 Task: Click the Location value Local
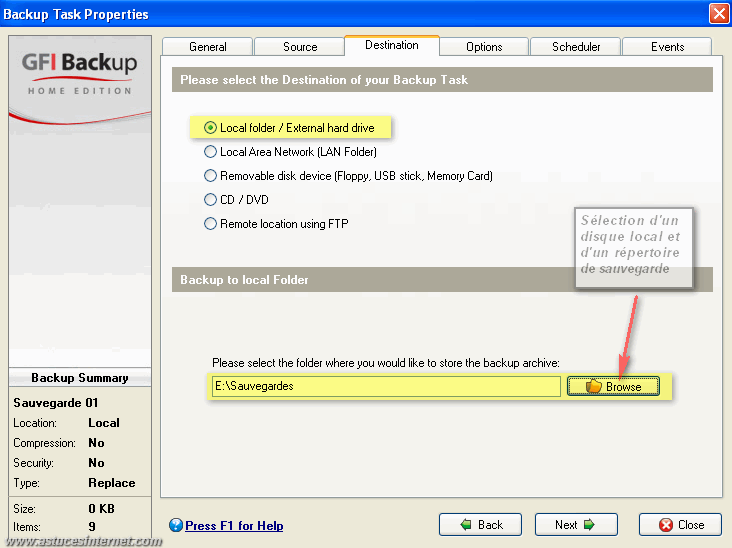[104, 423]
